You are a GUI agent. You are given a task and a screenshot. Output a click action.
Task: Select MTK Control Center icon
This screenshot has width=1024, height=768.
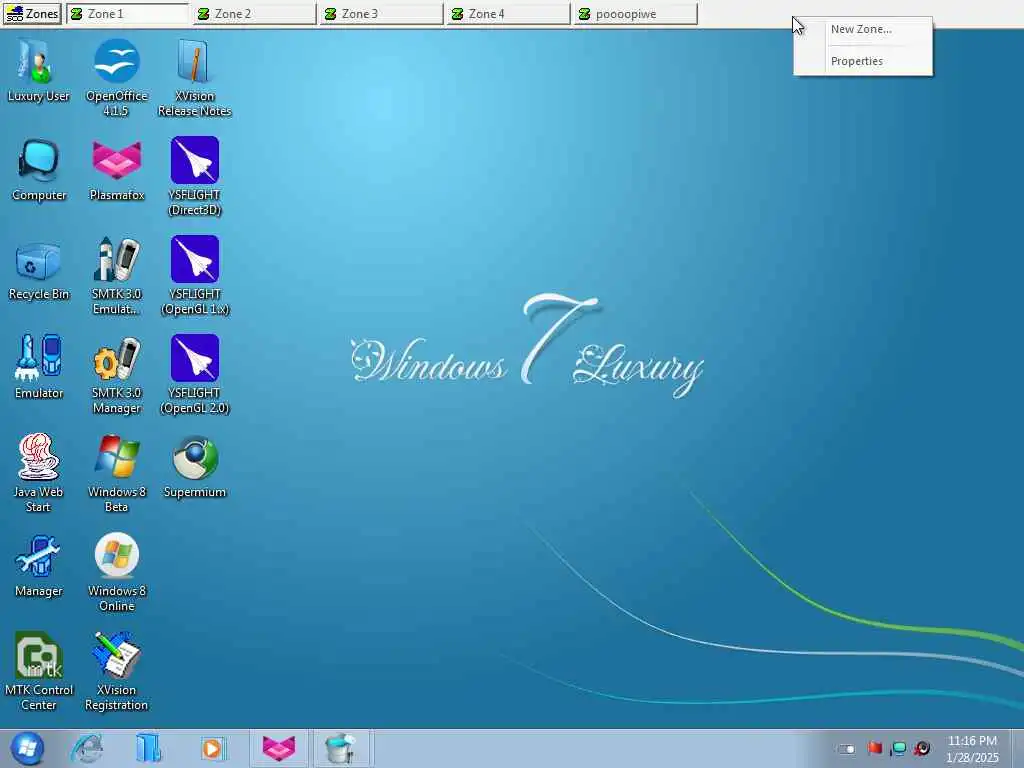pos(39,671)
